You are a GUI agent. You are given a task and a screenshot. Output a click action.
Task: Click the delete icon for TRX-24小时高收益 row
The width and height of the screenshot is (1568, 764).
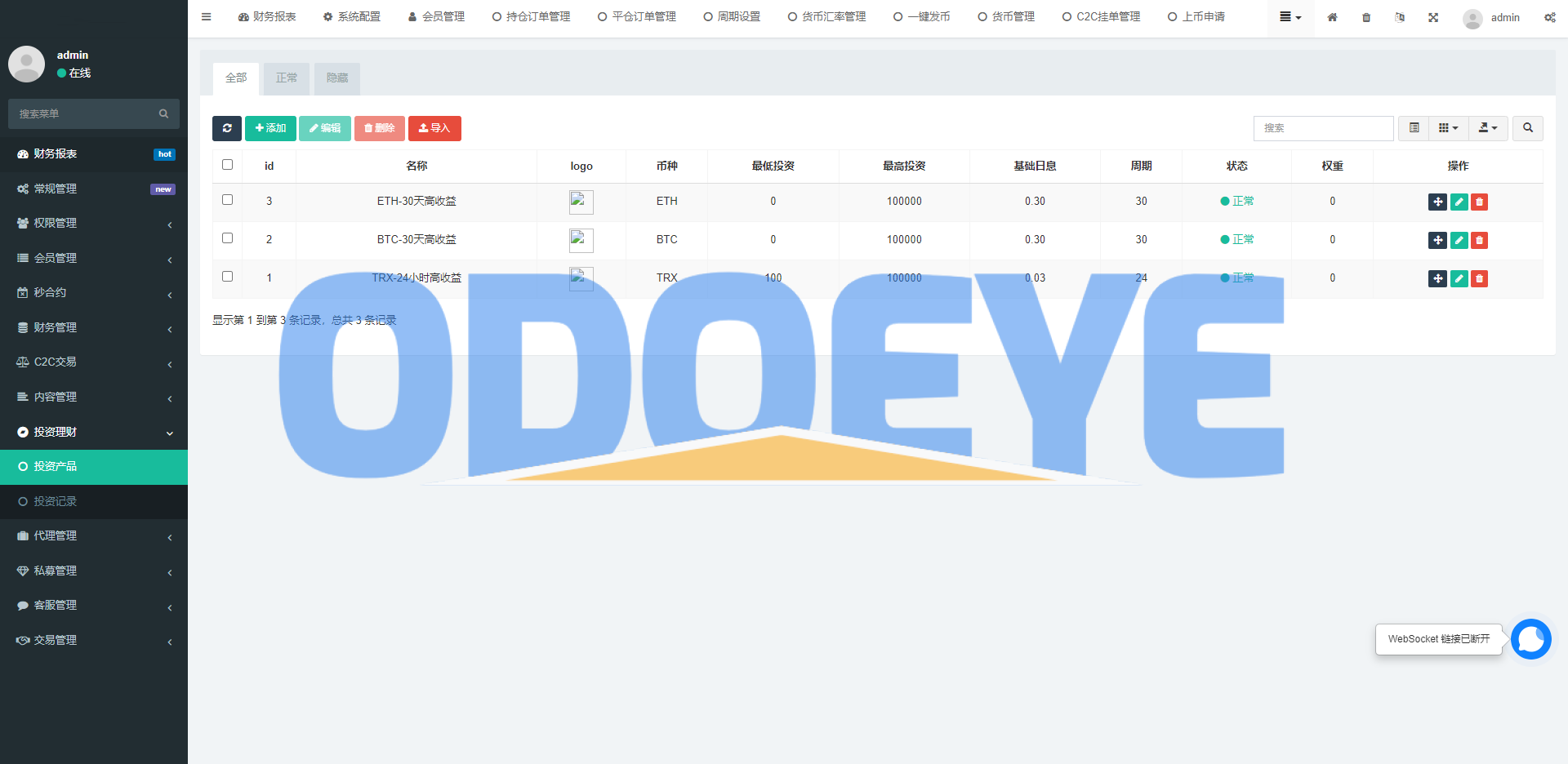[1479, 278]
